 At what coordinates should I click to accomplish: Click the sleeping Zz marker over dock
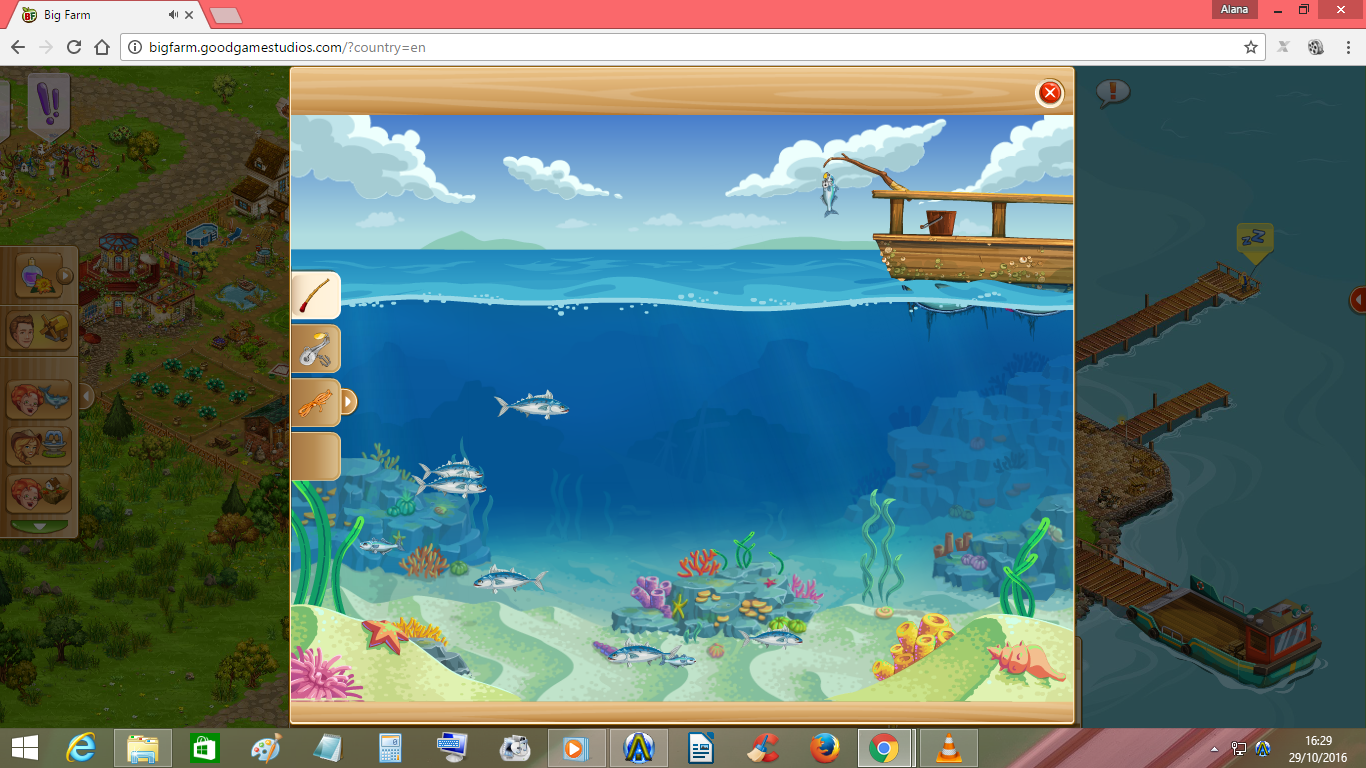click(x=1254, y=241)
